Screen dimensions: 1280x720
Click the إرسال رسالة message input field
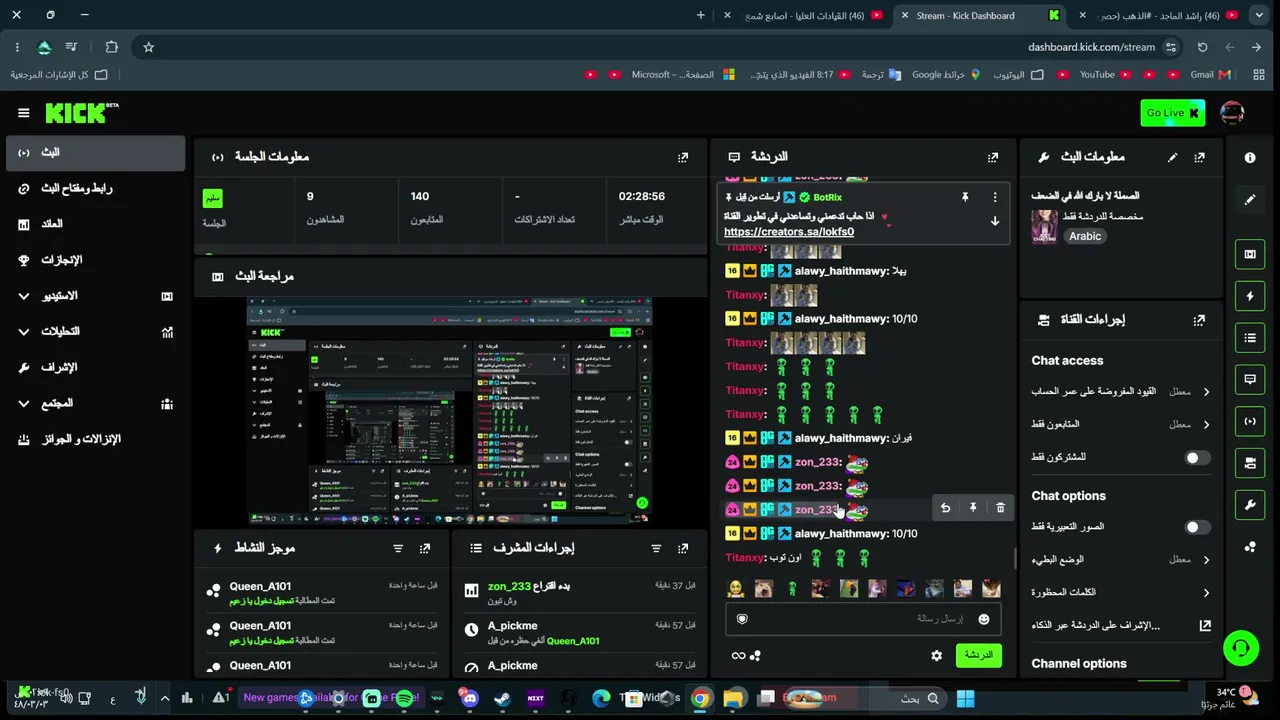[x=864, y=619]
